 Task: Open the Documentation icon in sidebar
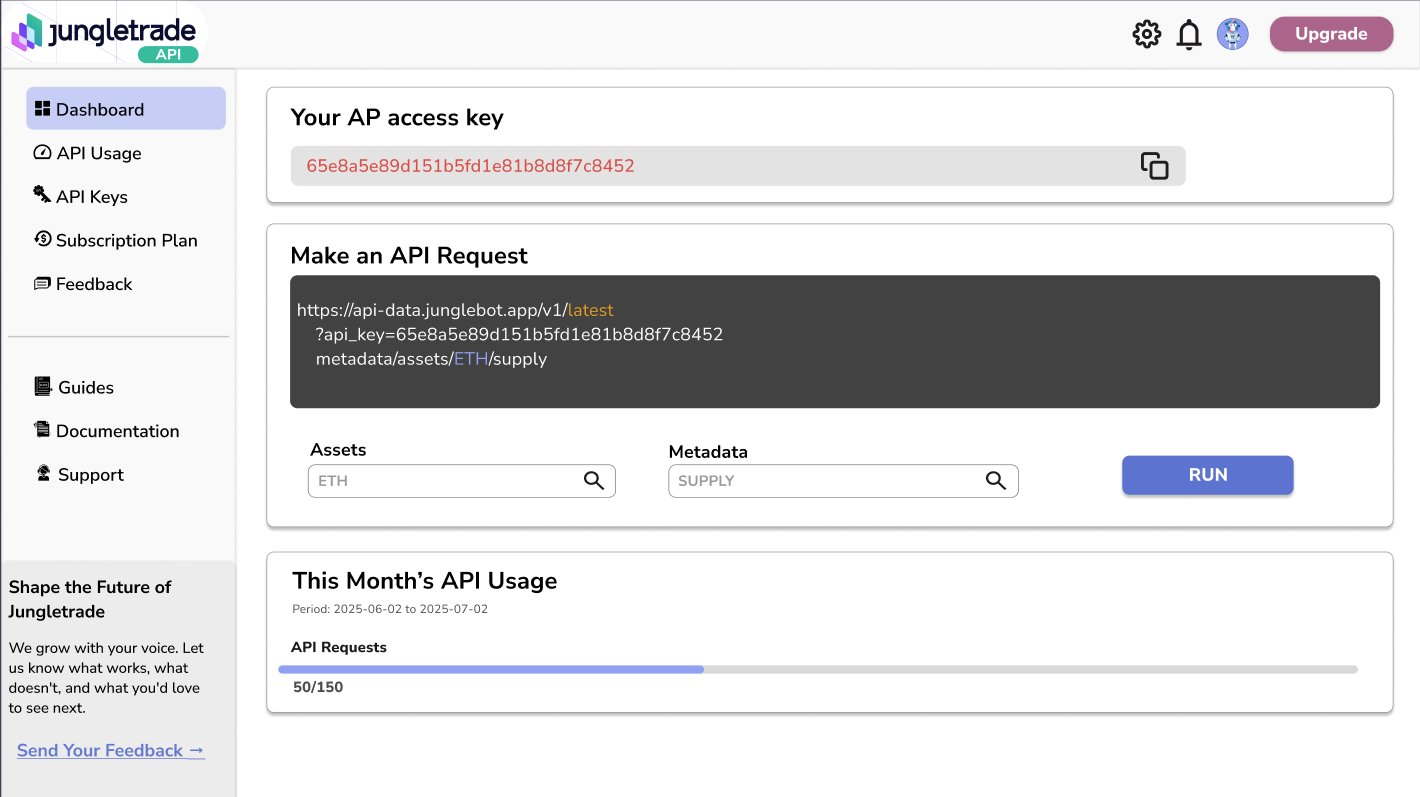tap(41, 430)
